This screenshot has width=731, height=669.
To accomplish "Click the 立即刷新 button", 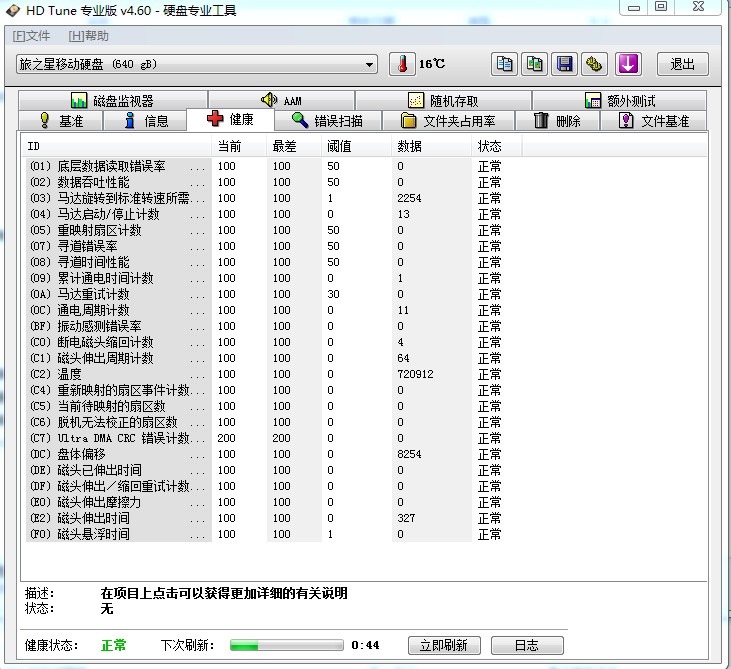I will coord(444,645).
